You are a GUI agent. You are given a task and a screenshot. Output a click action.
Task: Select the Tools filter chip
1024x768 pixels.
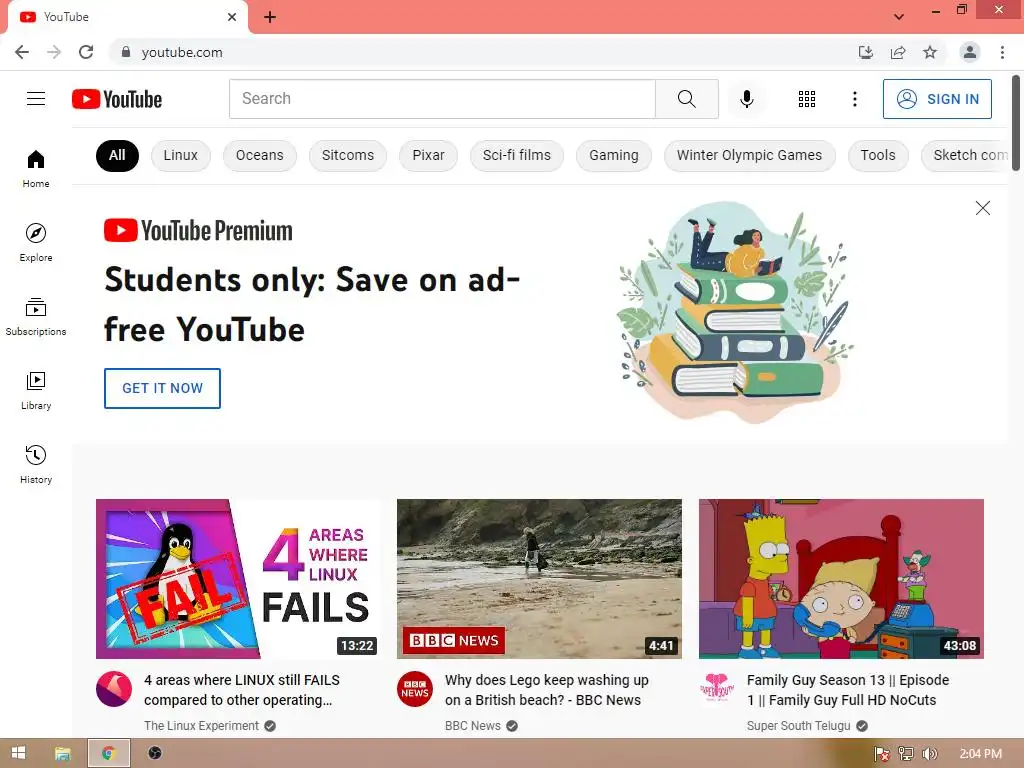pos(878,155)
